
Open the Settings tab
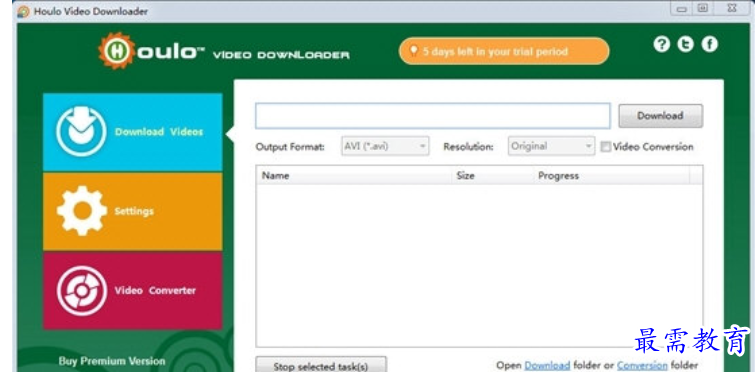click(x=133, y=211)
